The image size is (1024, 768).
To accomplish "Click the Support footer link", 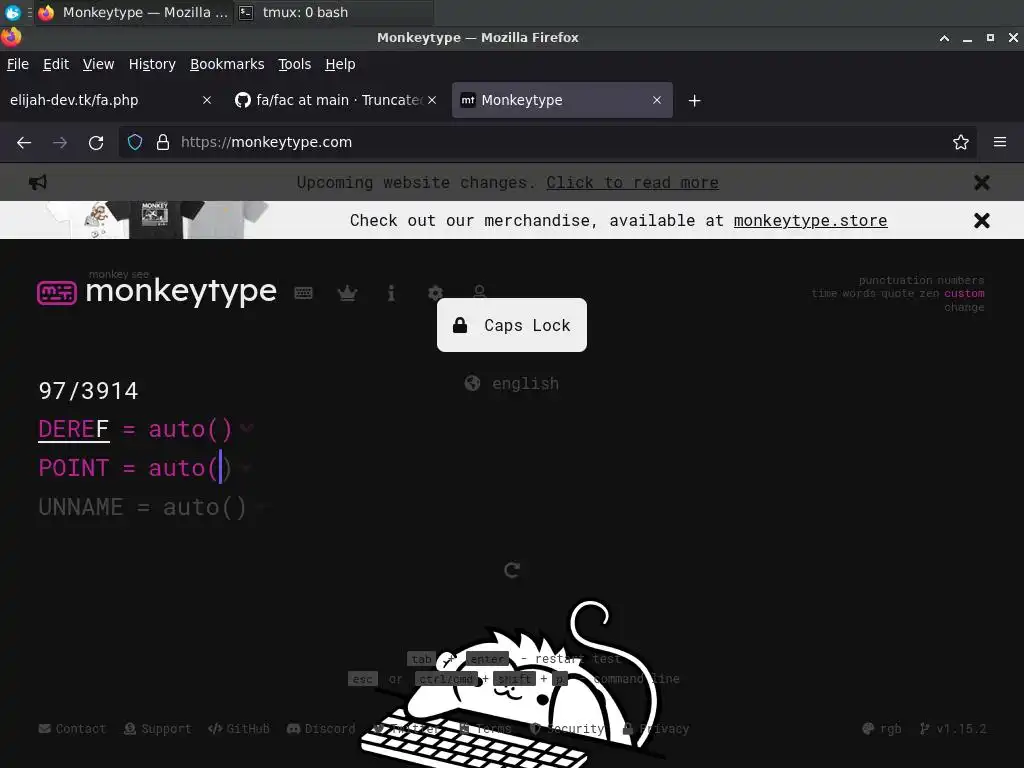I will [x=157, y=729].
